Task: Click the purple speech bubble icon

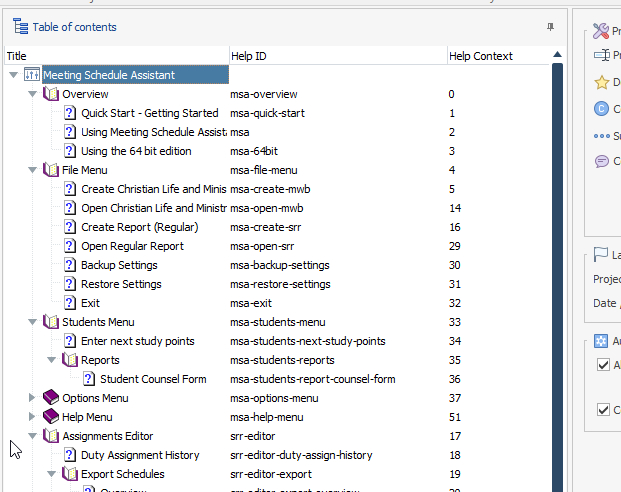Action: pyautogui.click(x=602, y=161)
